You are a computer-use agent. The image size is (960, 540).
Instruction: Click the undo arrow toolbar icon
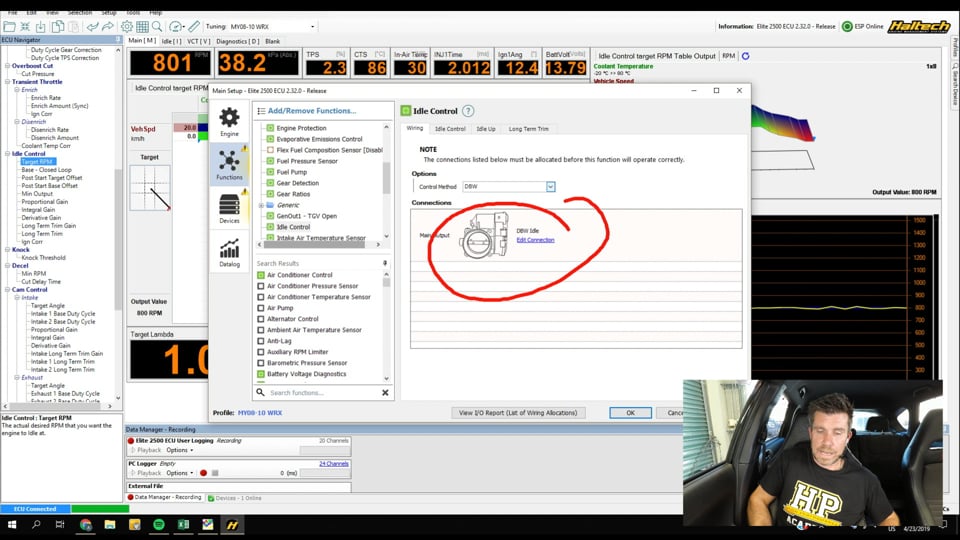[x=92, y=26]
